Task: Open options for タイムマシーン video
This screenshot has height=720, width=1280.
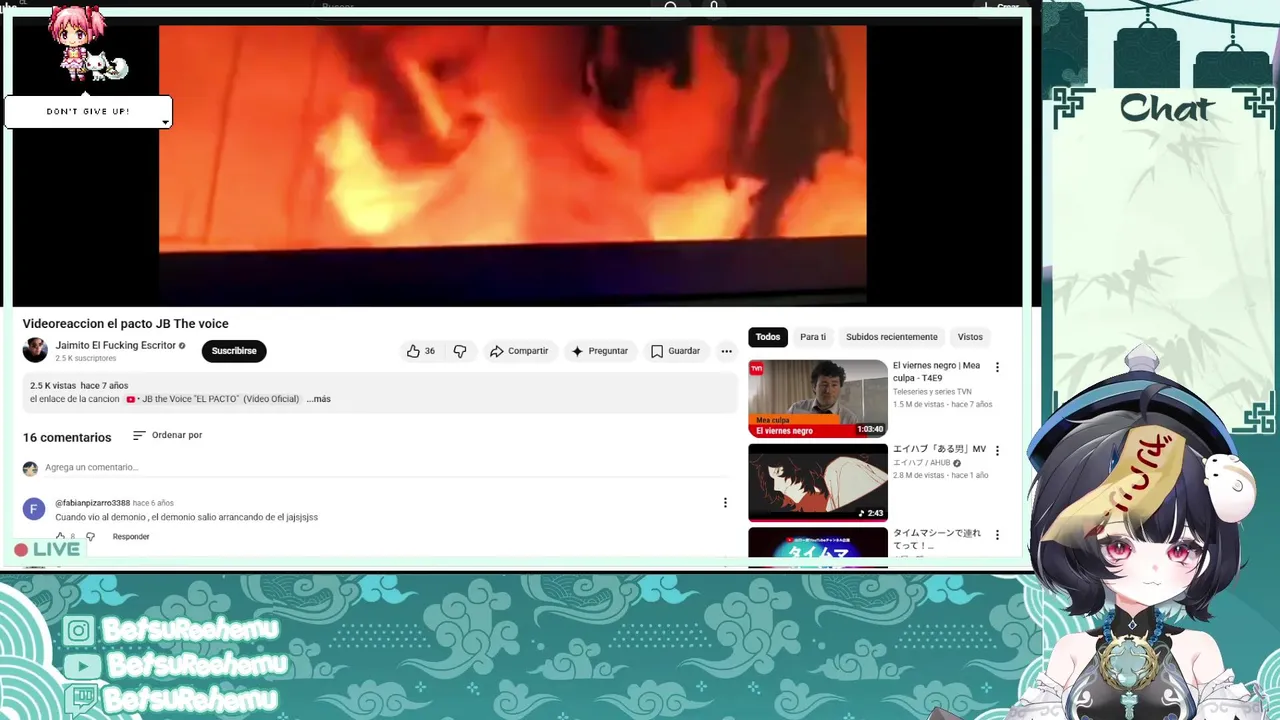Action: point(997,535)
